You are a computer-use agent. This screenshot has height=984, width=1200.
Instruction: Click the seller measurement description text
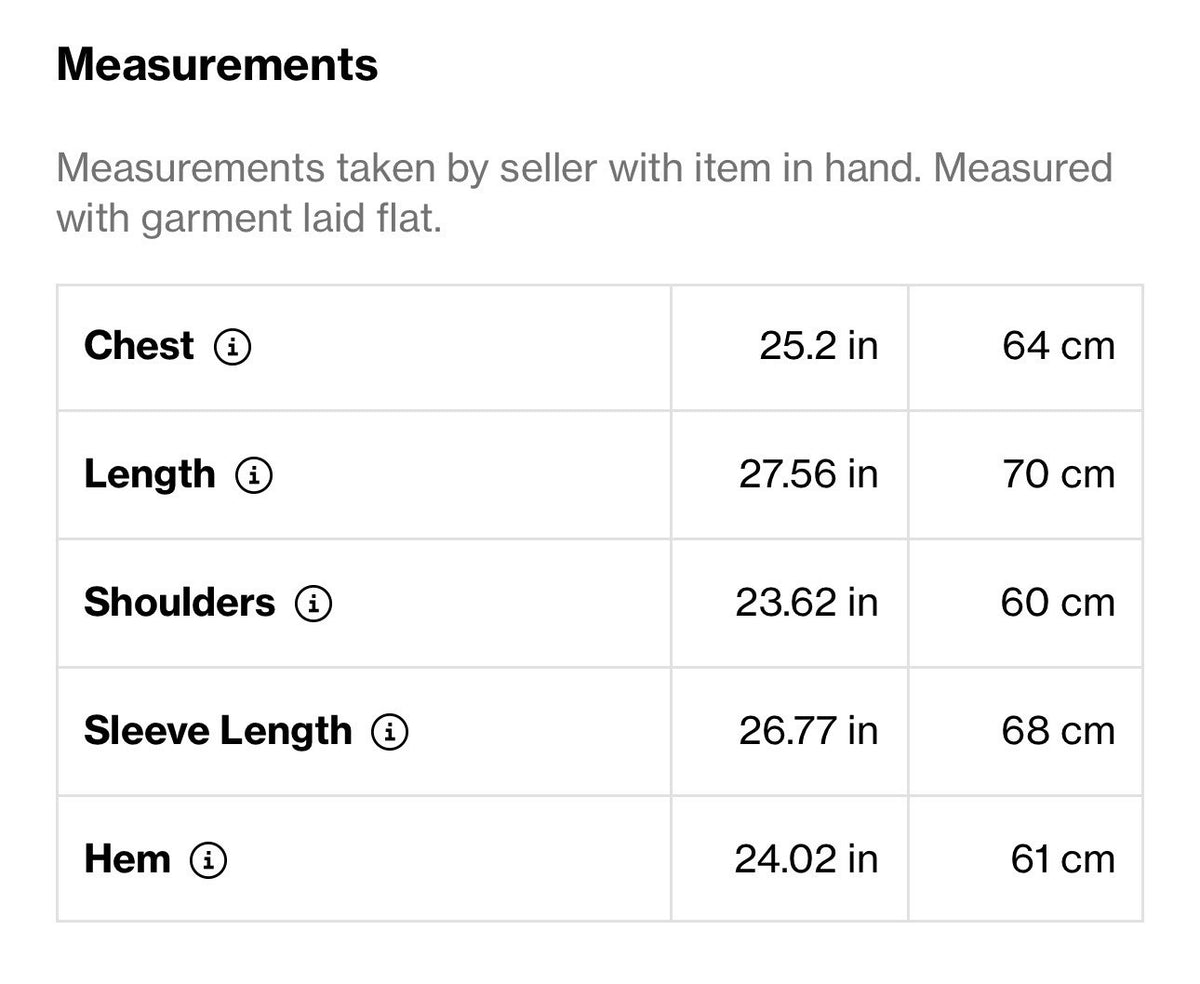coord(584,192)
